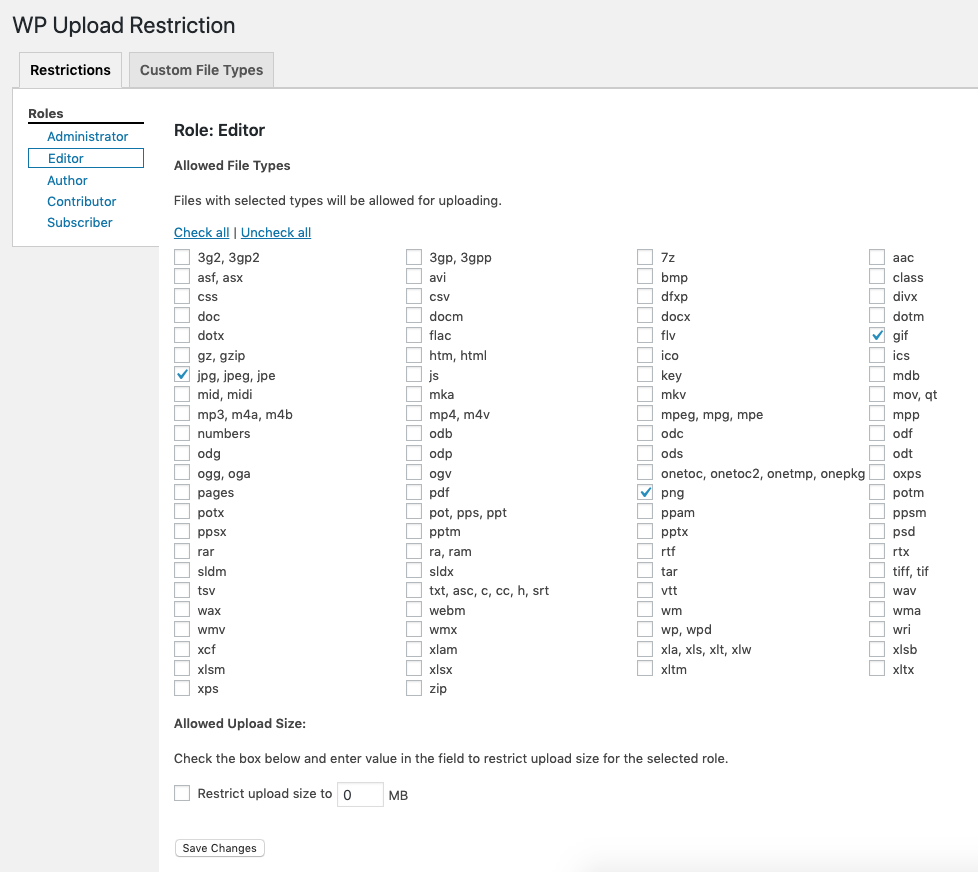Click the Save Changes button
The height and width of the screenshot is (872, 978).
tap(219, 848)
